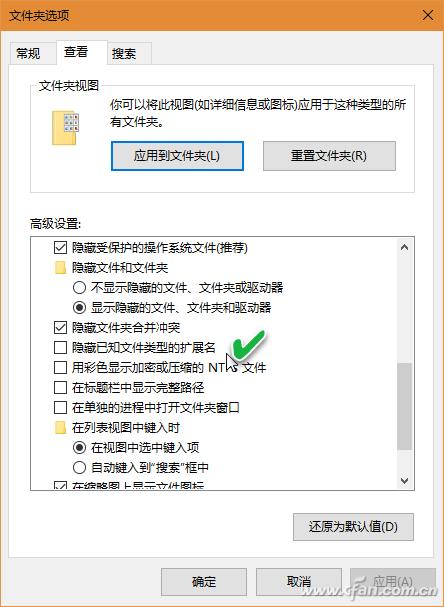Click the 隐藏文件和文件夹 folder icon
Image resolution: width=444 pixels, height=607 pixels.
(60, 268)
